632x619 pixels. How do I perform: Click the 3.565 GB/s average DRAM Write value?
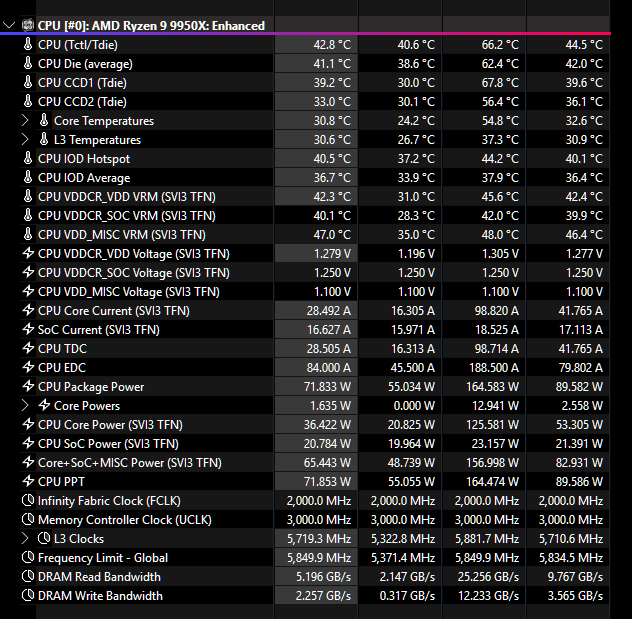coord(575,596)
